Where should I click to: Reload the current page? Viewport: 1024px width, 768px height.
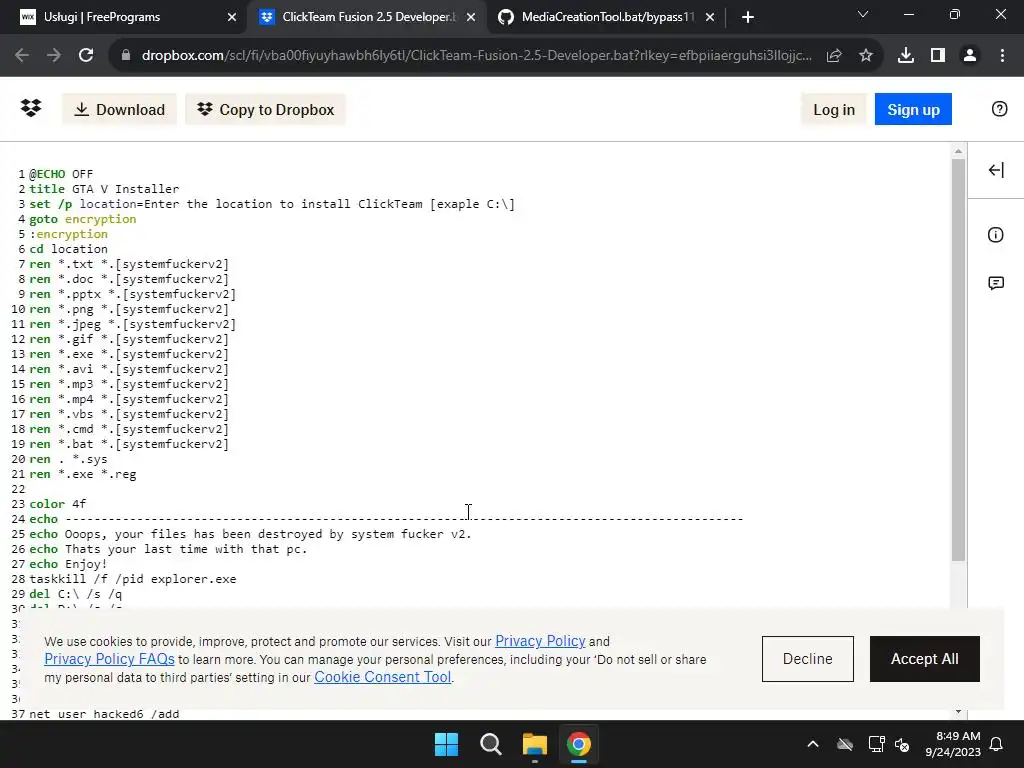point(86,56)
